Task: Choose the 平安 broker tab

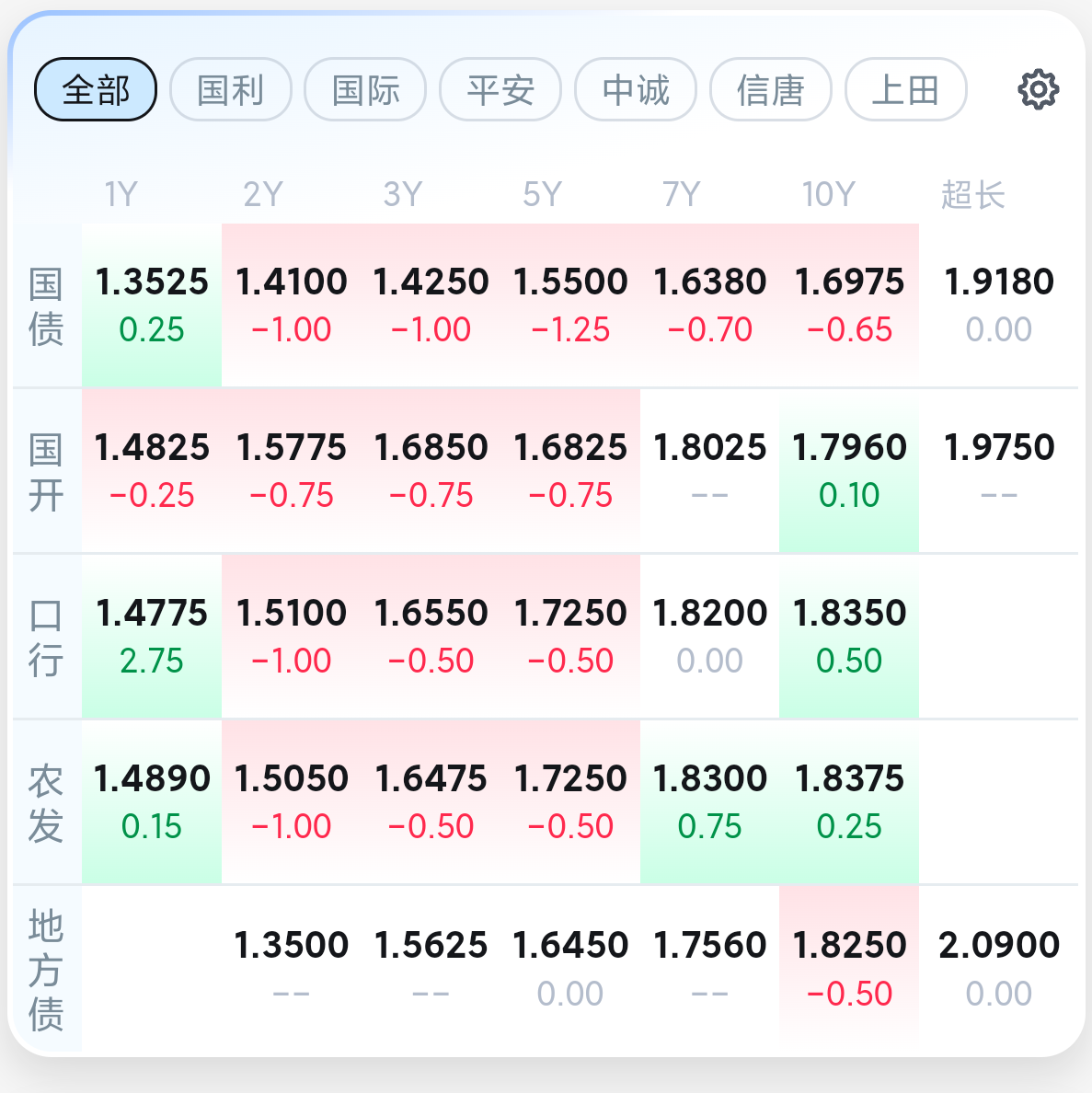Action: point(500,89)
